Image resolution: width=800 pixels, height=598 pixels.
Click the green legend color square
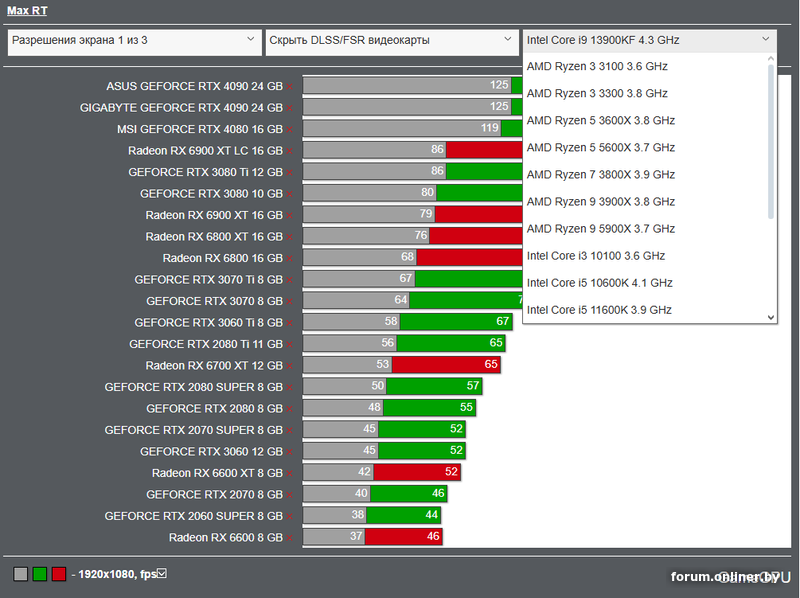coord(40,574)
